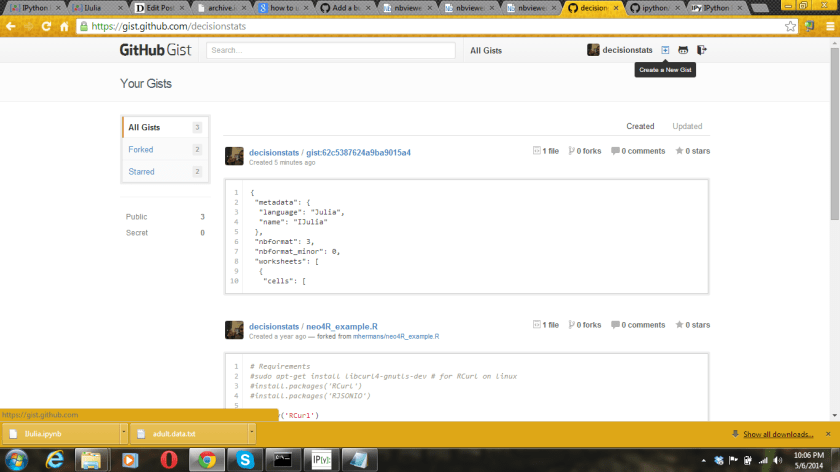Click the sign out icon in header
The width and height of the screenshot is (840, 472).
pos(702,50)
